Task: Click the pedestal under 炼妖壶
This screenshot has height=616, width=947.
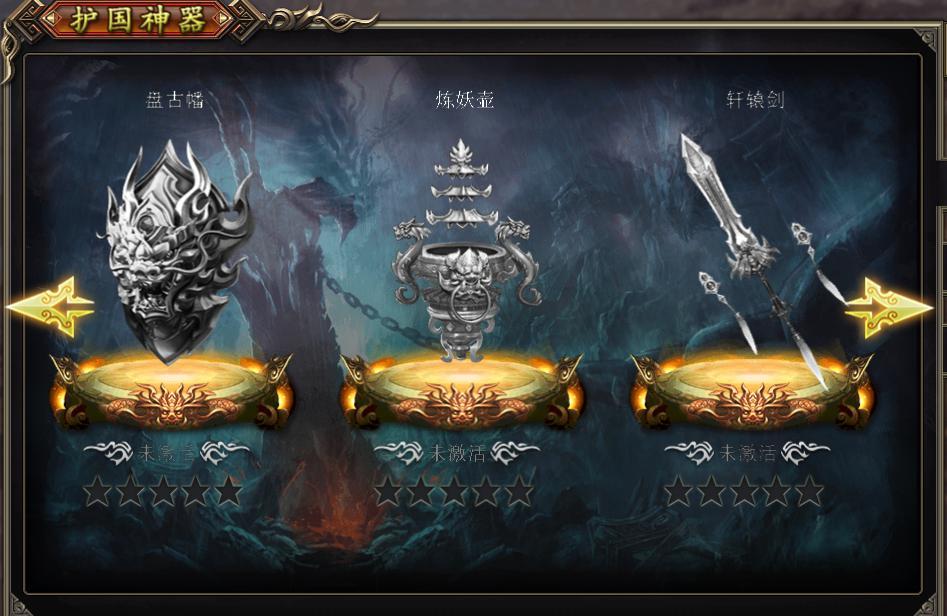Action: pos(462,391)
